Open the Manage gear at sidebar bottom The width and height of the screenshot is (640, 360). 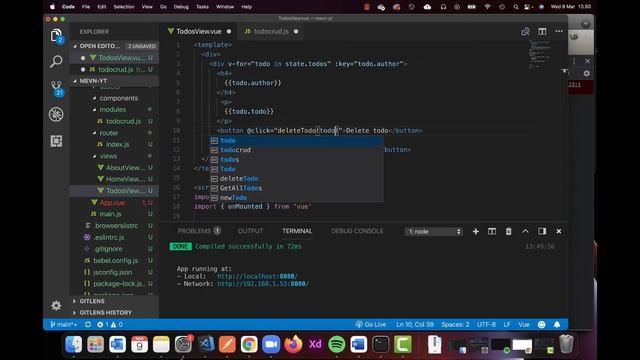(x=56, y=305)
